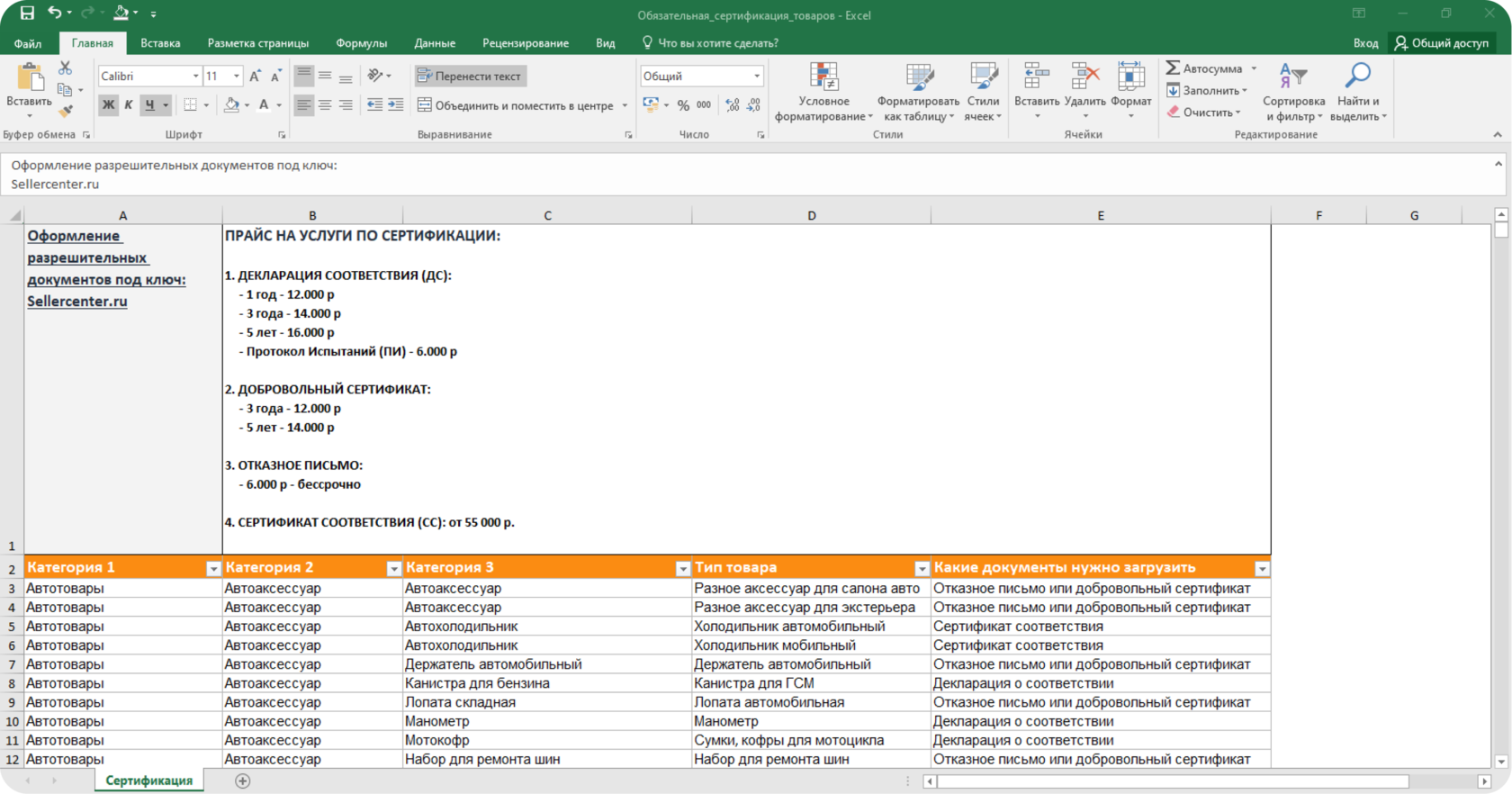Viewport: 1512px width, 794px height.
Task: Click the percent style icon
Action: 683,105
